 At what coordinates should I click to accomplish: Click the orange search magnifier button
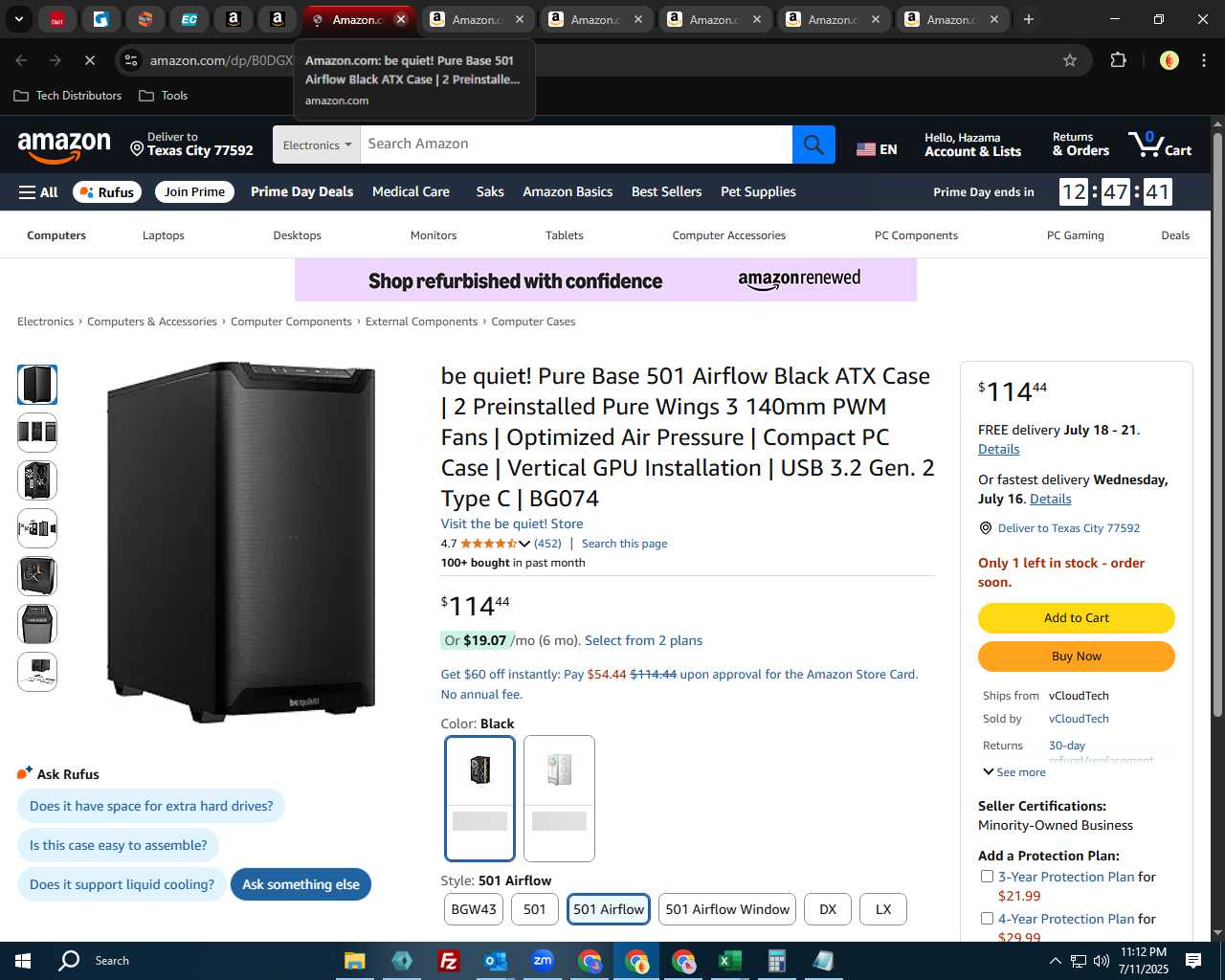pos(813,145)
